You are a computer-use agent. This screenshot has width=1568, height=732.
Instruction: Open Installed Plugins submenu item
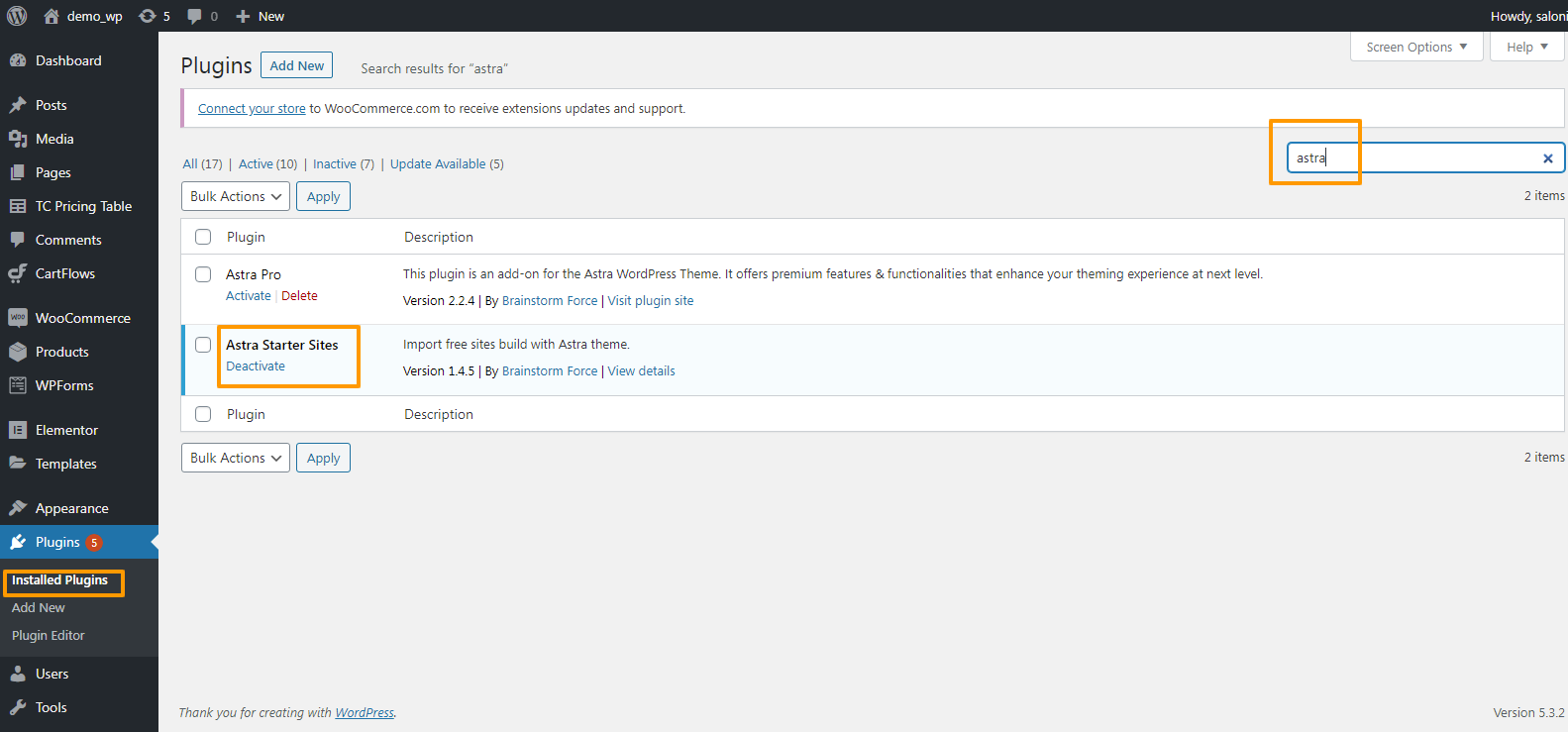click(x=59, y=580)
